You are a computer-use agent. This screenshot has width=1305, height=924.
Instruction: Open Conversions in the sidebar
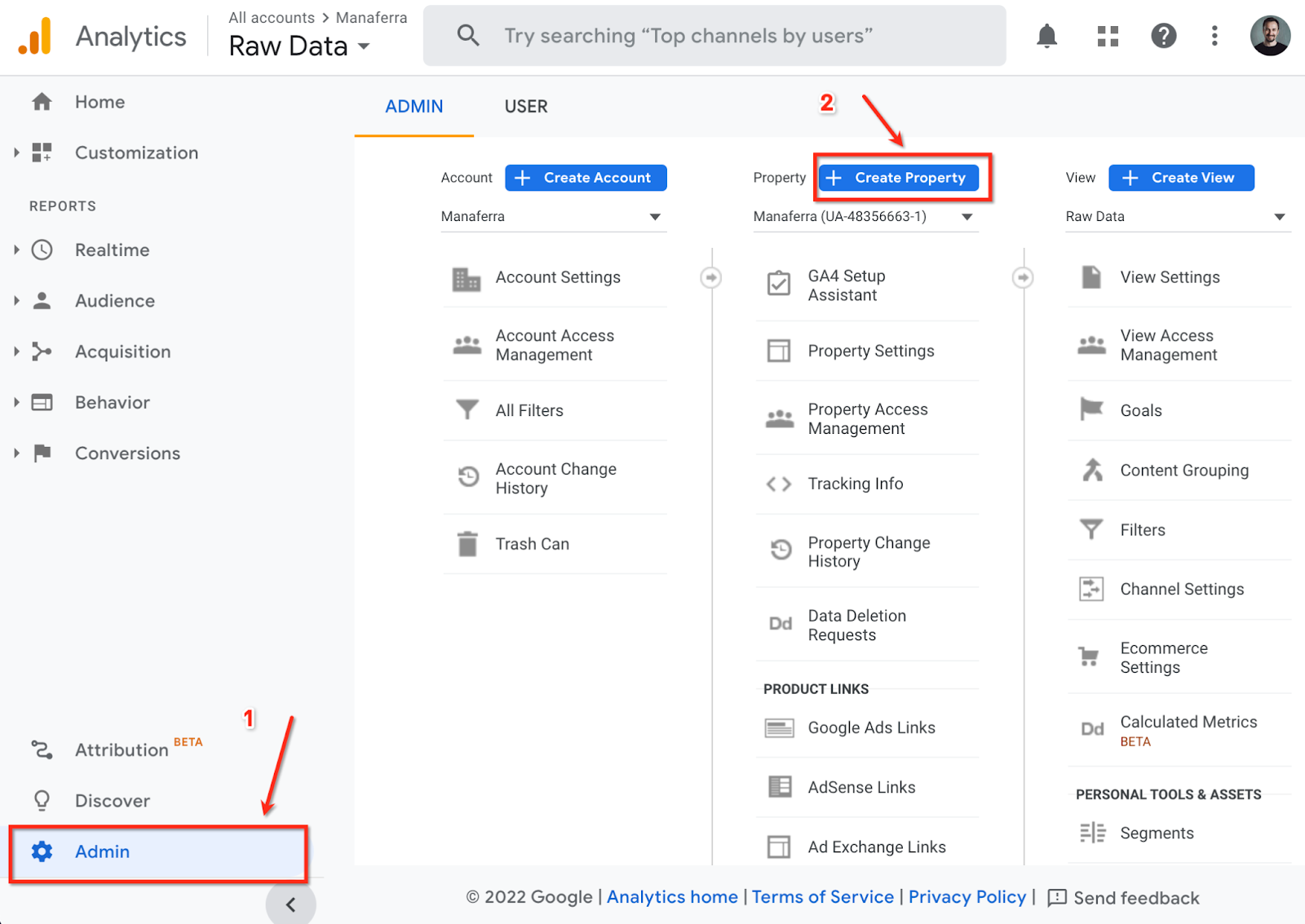click(x=127, y=453)
